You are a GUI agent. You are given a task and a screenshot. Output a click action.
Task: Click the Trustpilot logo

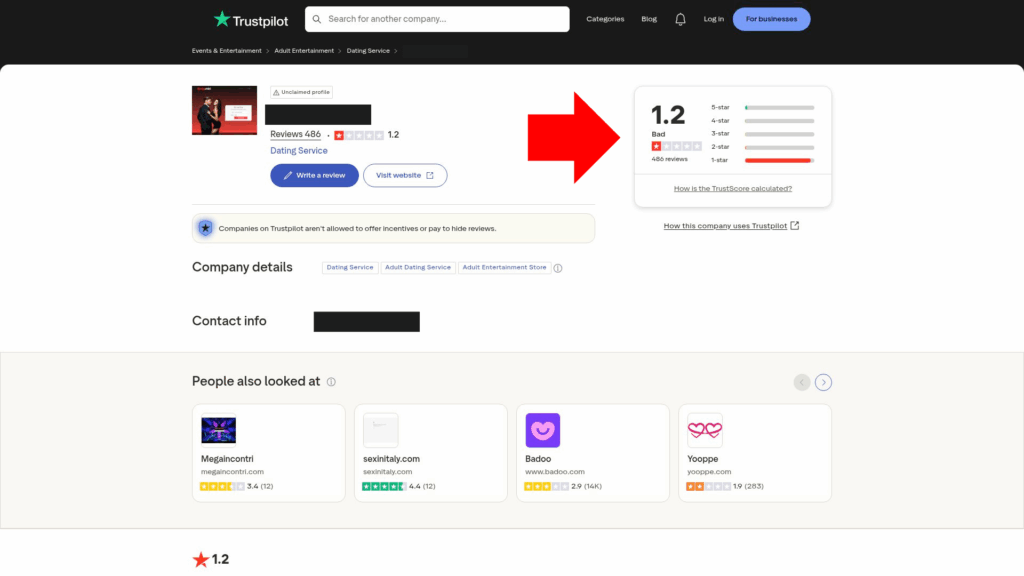point(250,19)
